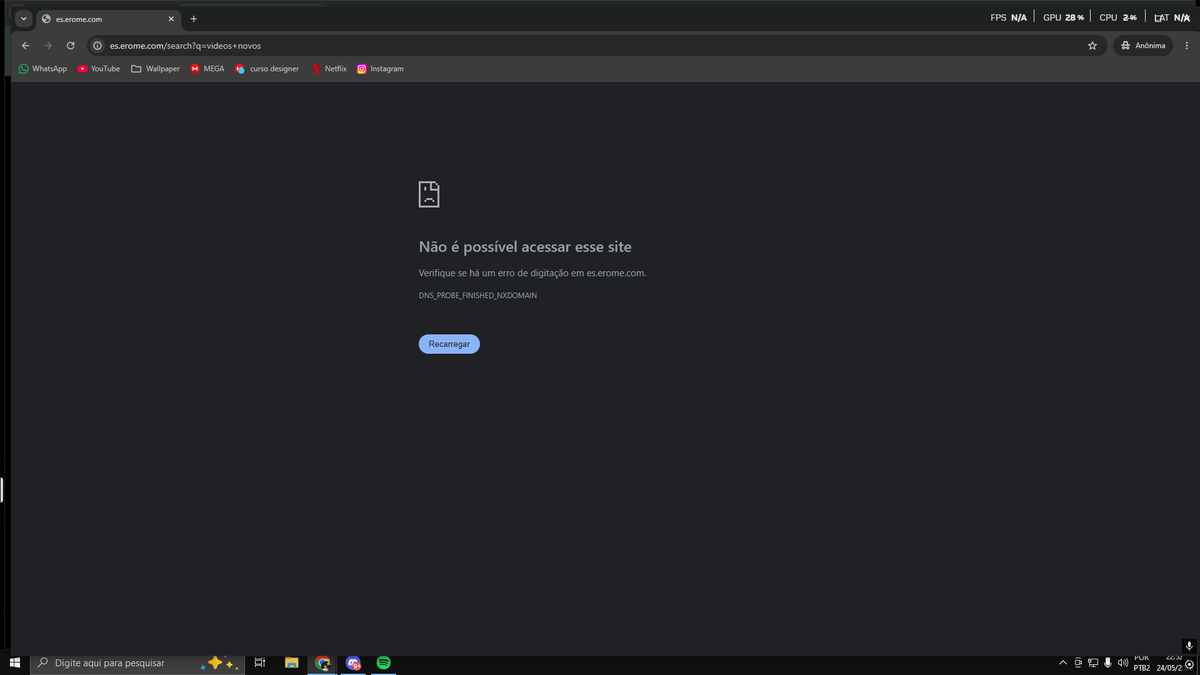
Task: Click the Anônima incognito profile button
Action: pyautogui.click(x=1143, y=45)
